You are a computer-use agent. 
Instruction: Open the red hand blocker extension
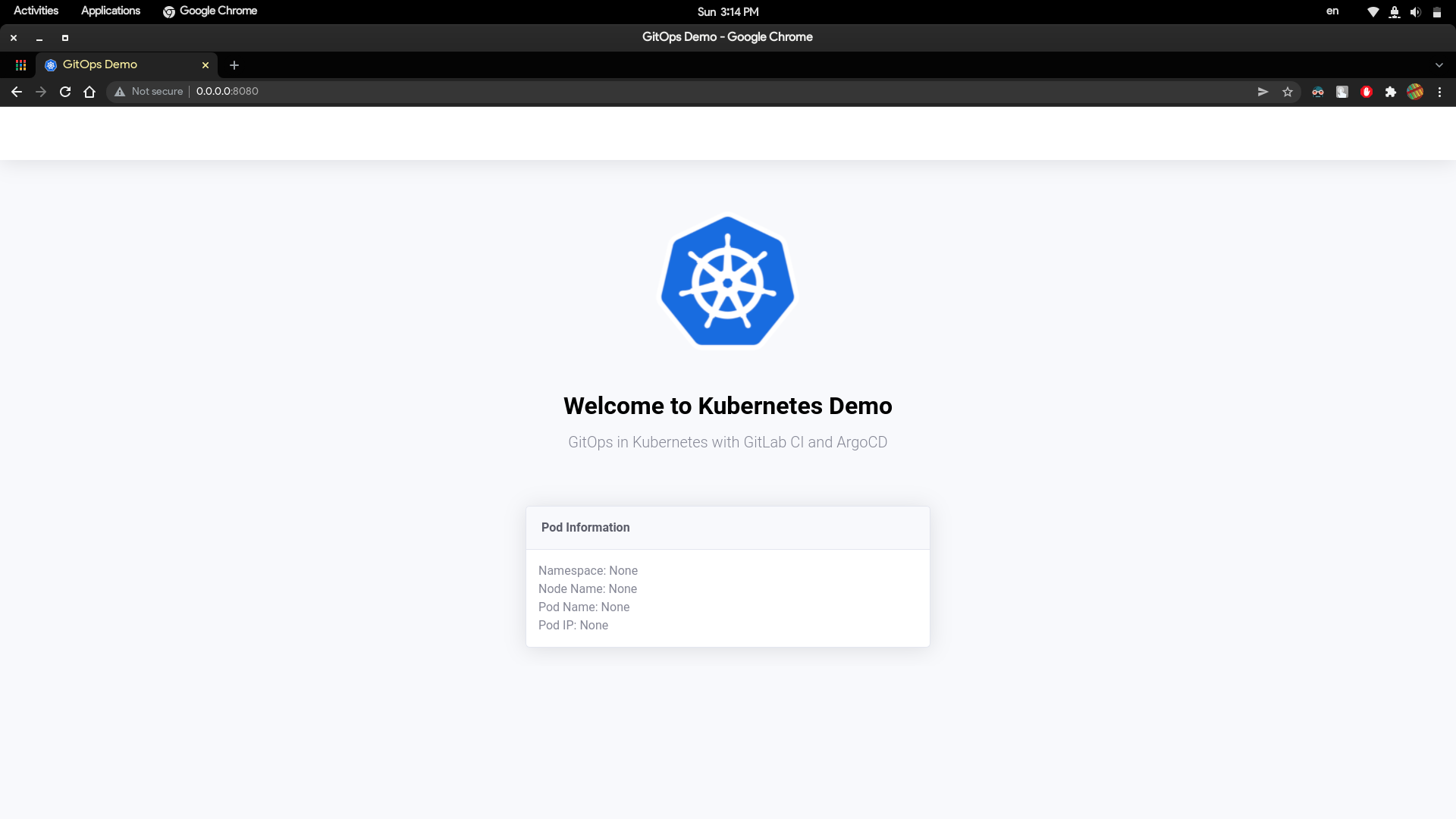click(1367, 92)
